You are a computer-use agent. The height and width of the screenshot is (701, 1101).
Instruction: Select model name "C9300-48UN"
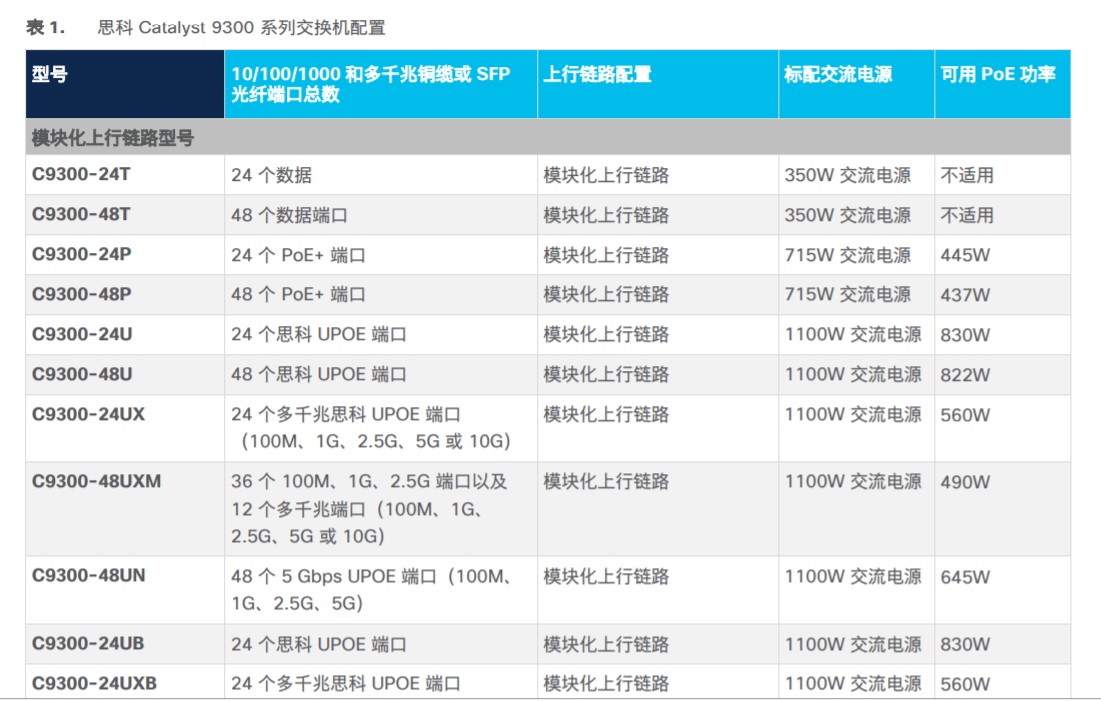88,576
